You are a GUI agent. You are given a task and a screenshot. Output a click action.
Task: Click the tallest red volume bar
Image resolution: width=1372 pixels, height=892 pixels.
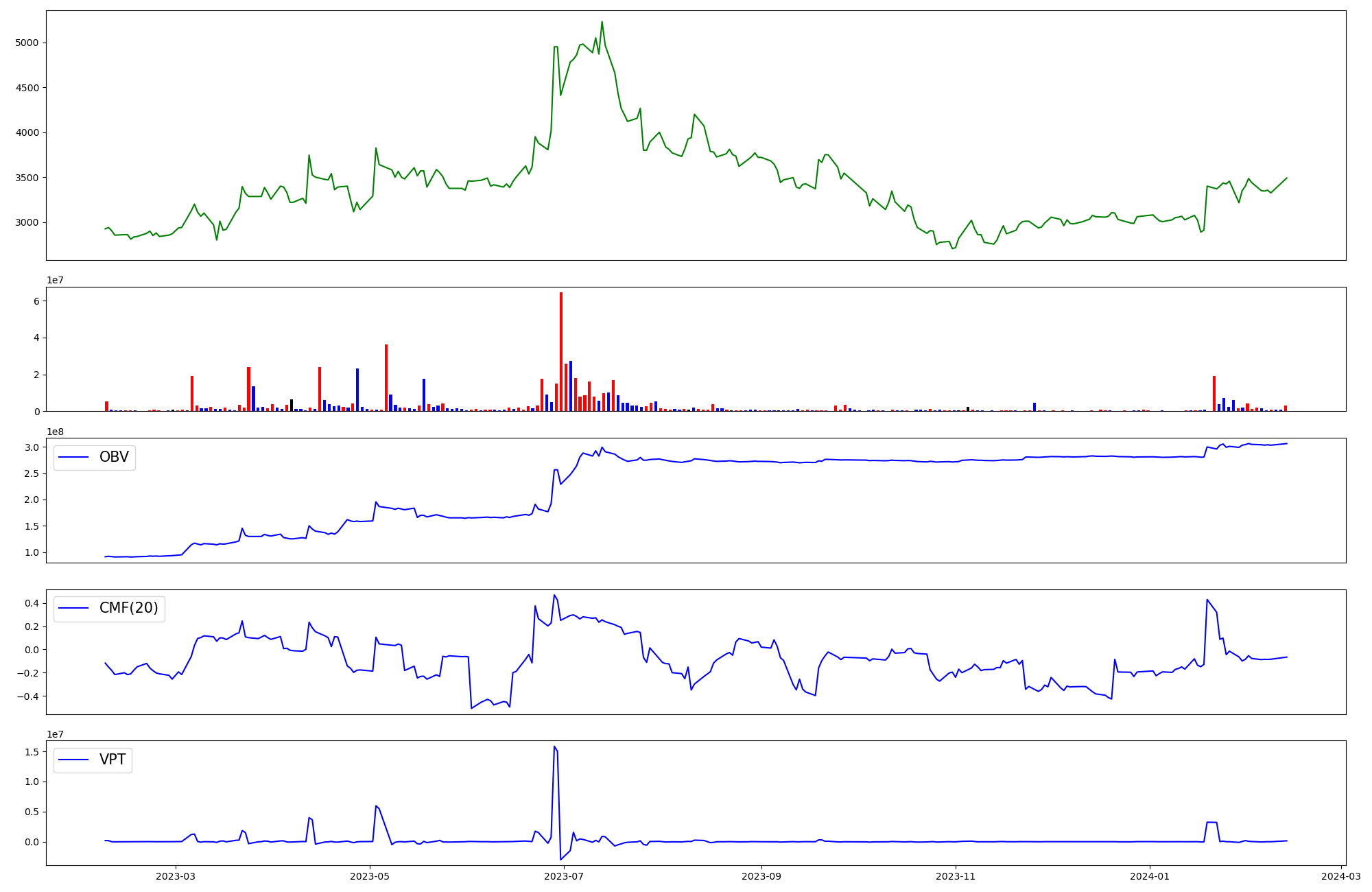click(x=561, y=351)
